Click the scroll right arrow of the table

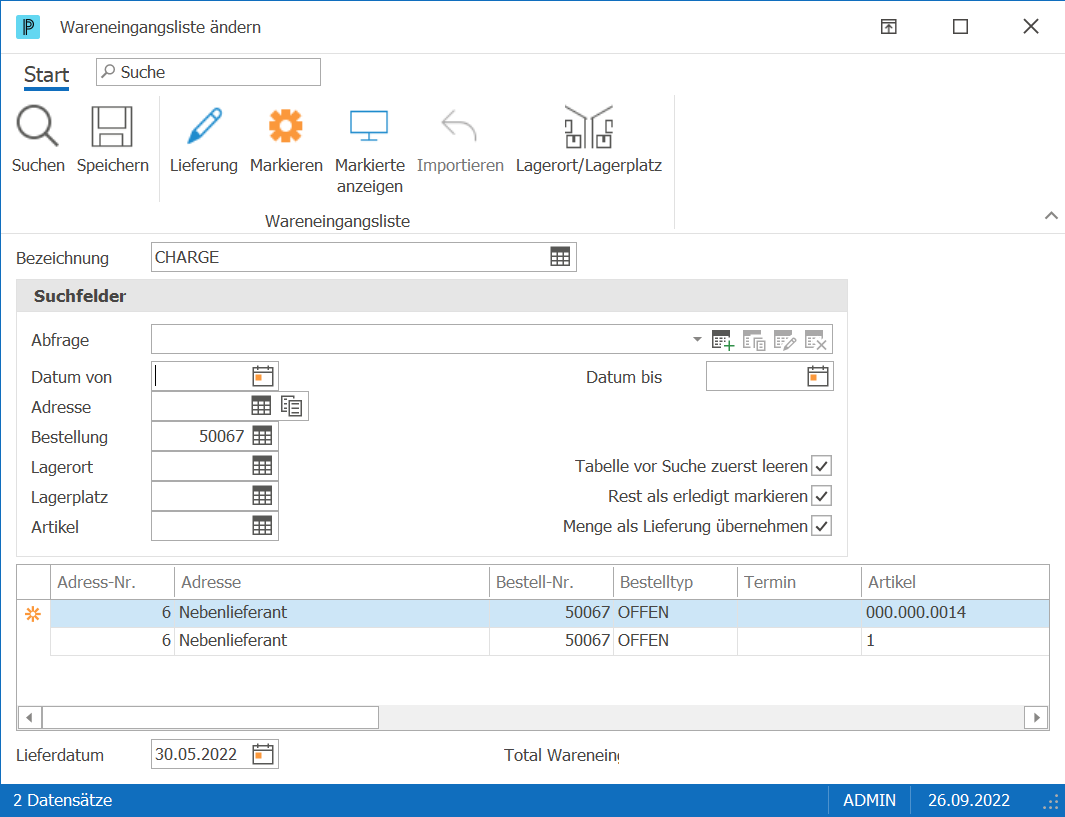[x=1036, y=717]
